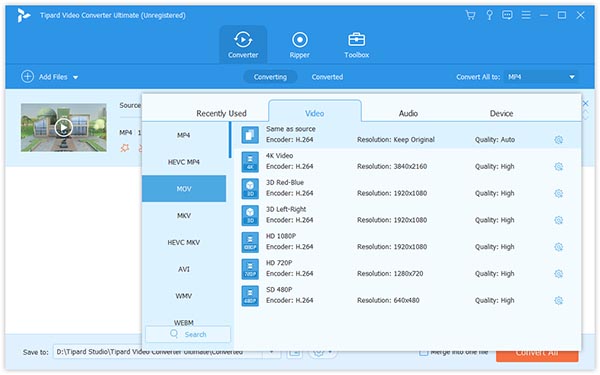Click the Add Files plus icon
The height and width of the screenshot is (375, 600).
[27, 77]
